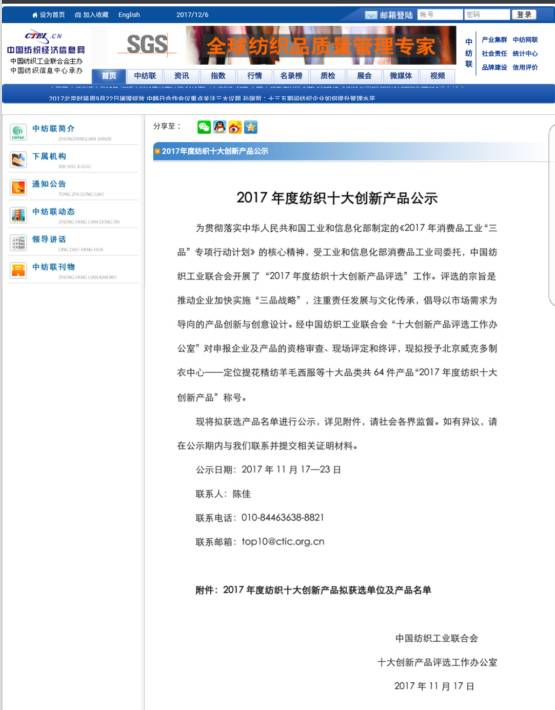Open 中纺联动态 in the sidebar
This screenshot has height=710, width=555.
[x=53, y=211]
